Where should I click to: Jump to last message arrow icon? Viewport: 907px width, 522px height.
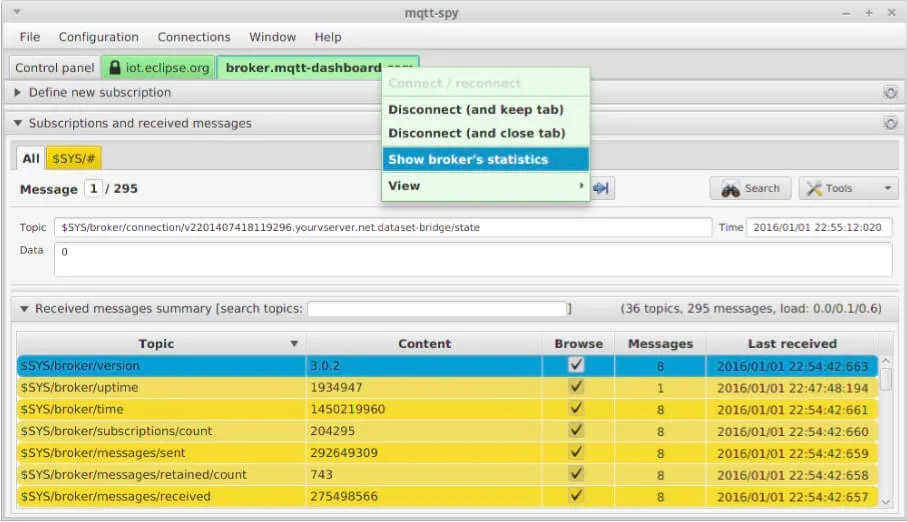602,188
